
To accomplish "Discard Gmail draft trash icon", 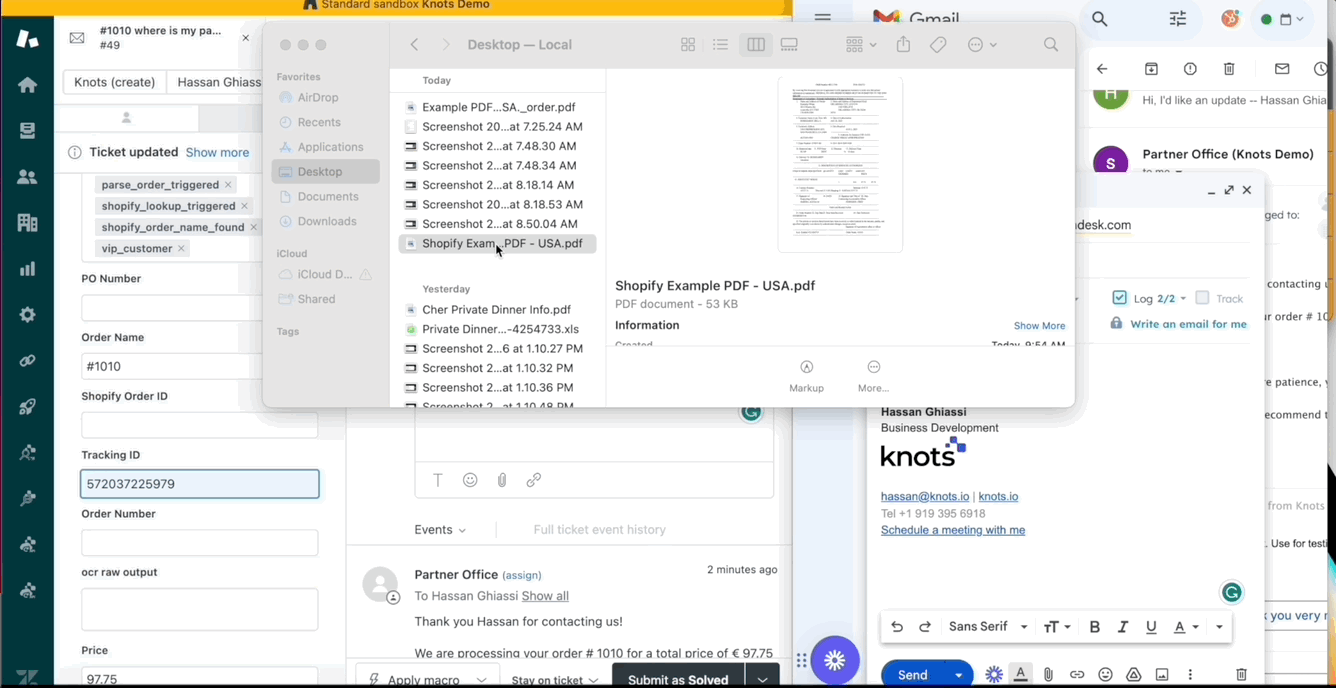I will 1241,675.
